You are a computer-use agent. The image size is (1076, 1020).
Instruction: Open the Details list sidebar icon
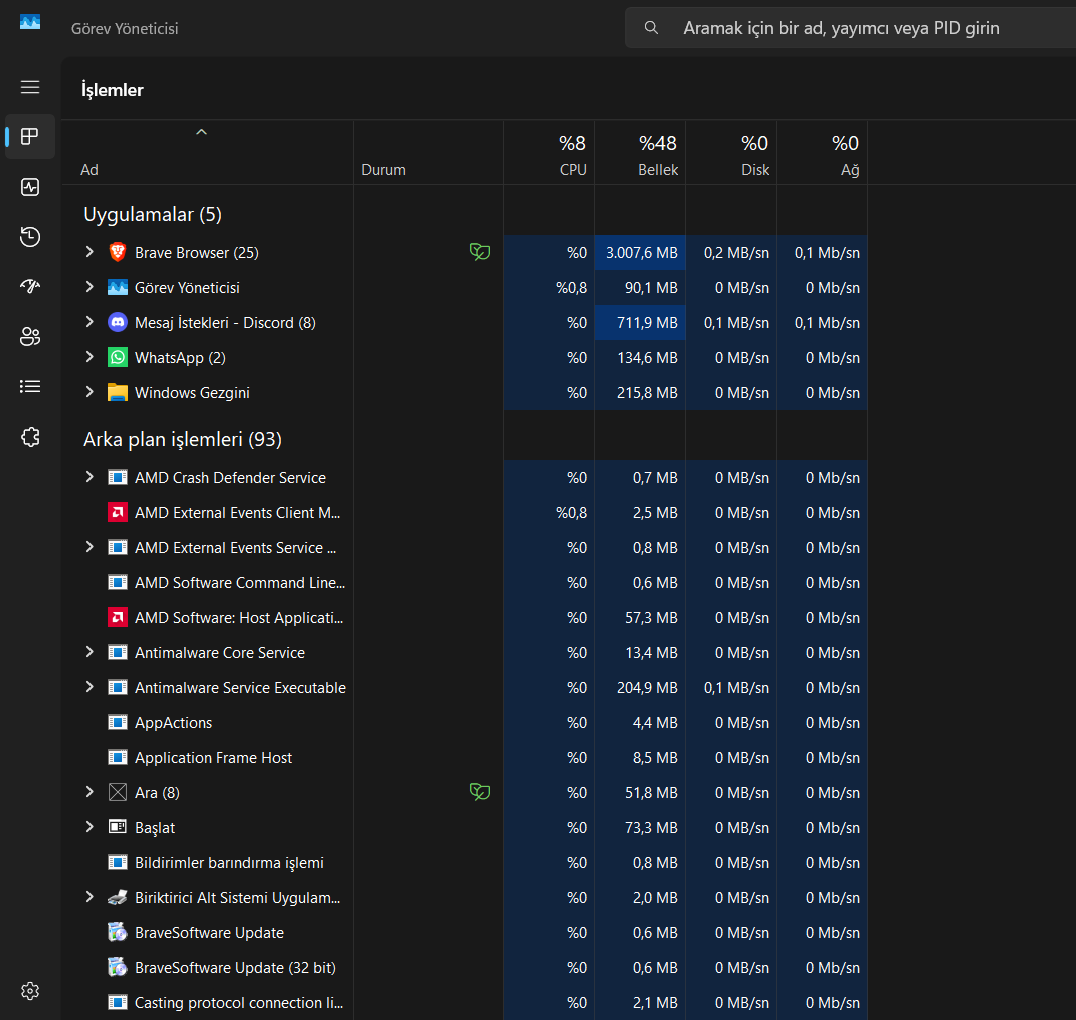click(30, 386)
